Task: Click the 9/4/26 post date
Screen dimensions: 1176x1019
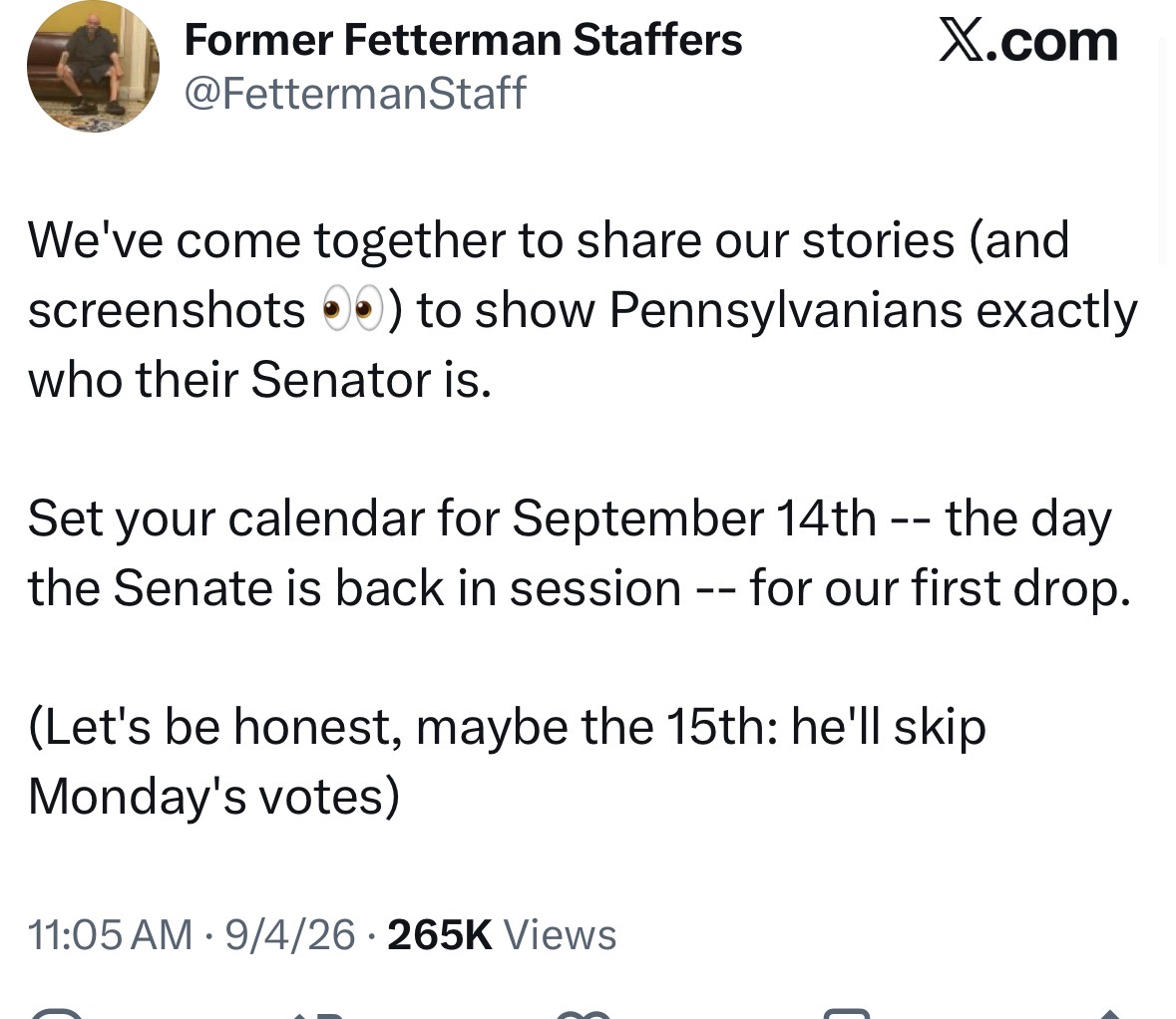Action: click(289, 935)
